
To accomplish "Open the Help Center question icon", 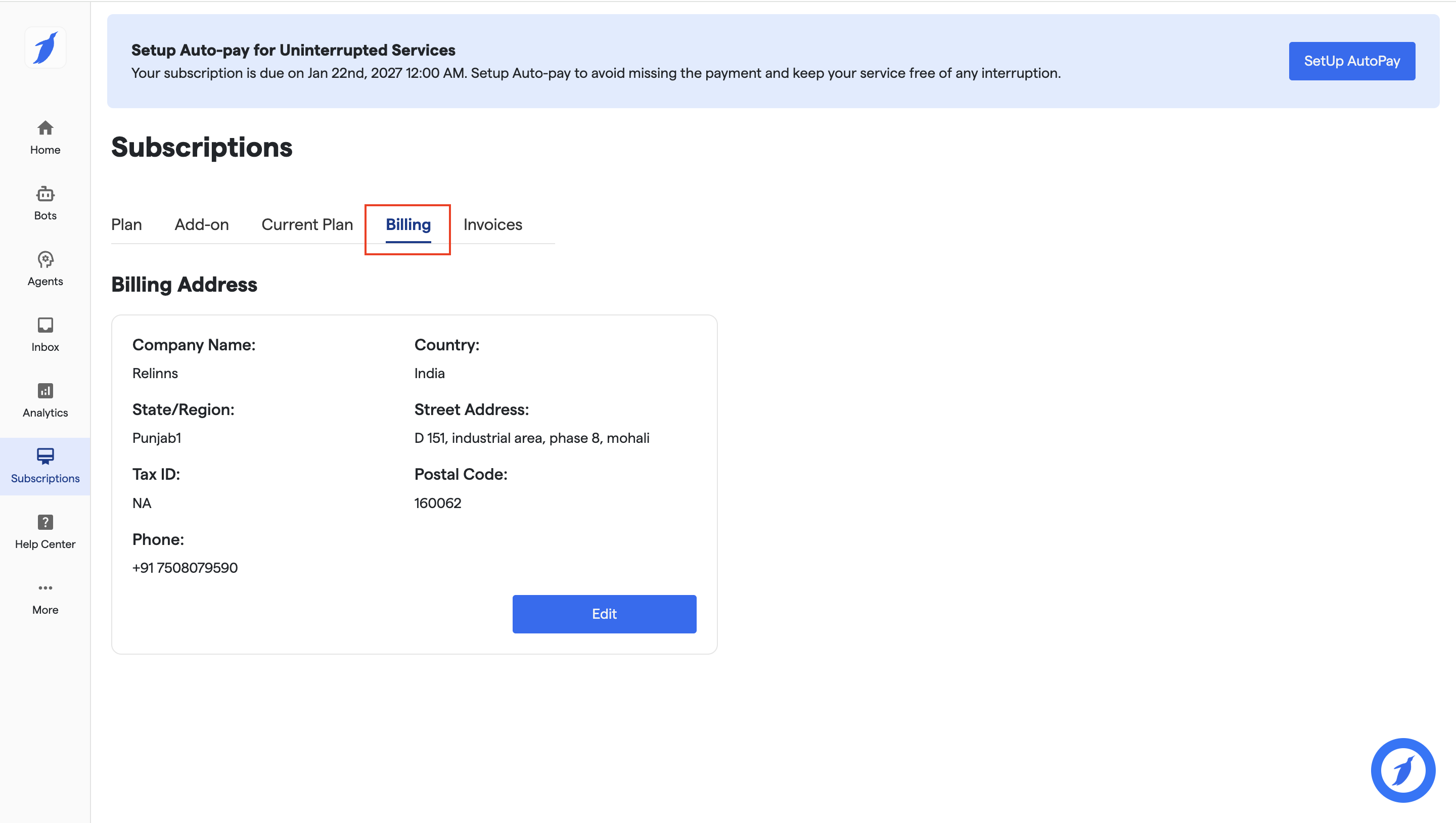I will click(45, 522).
